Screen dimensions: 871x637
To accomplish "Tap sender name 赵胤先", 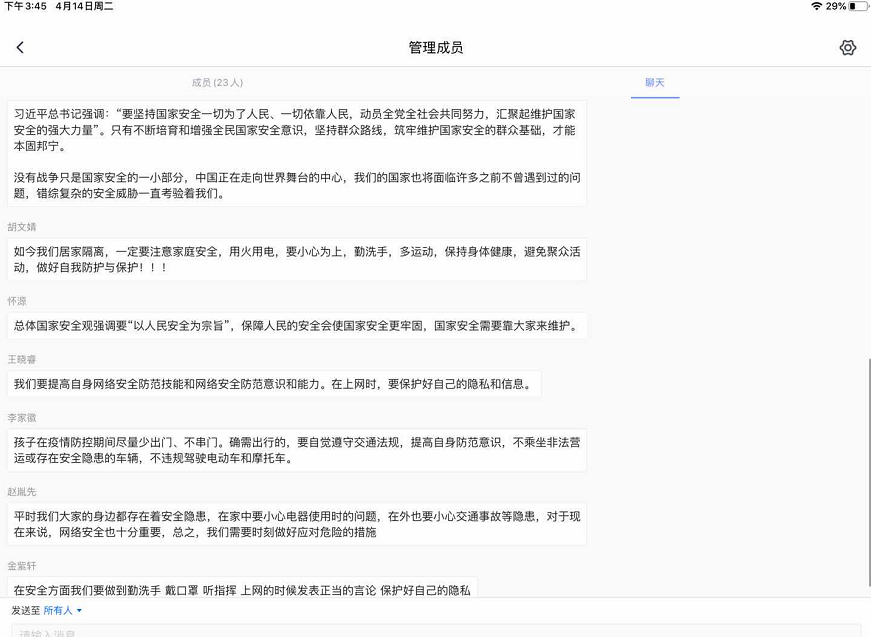I will pyautogui.click(x=22, y=491).
